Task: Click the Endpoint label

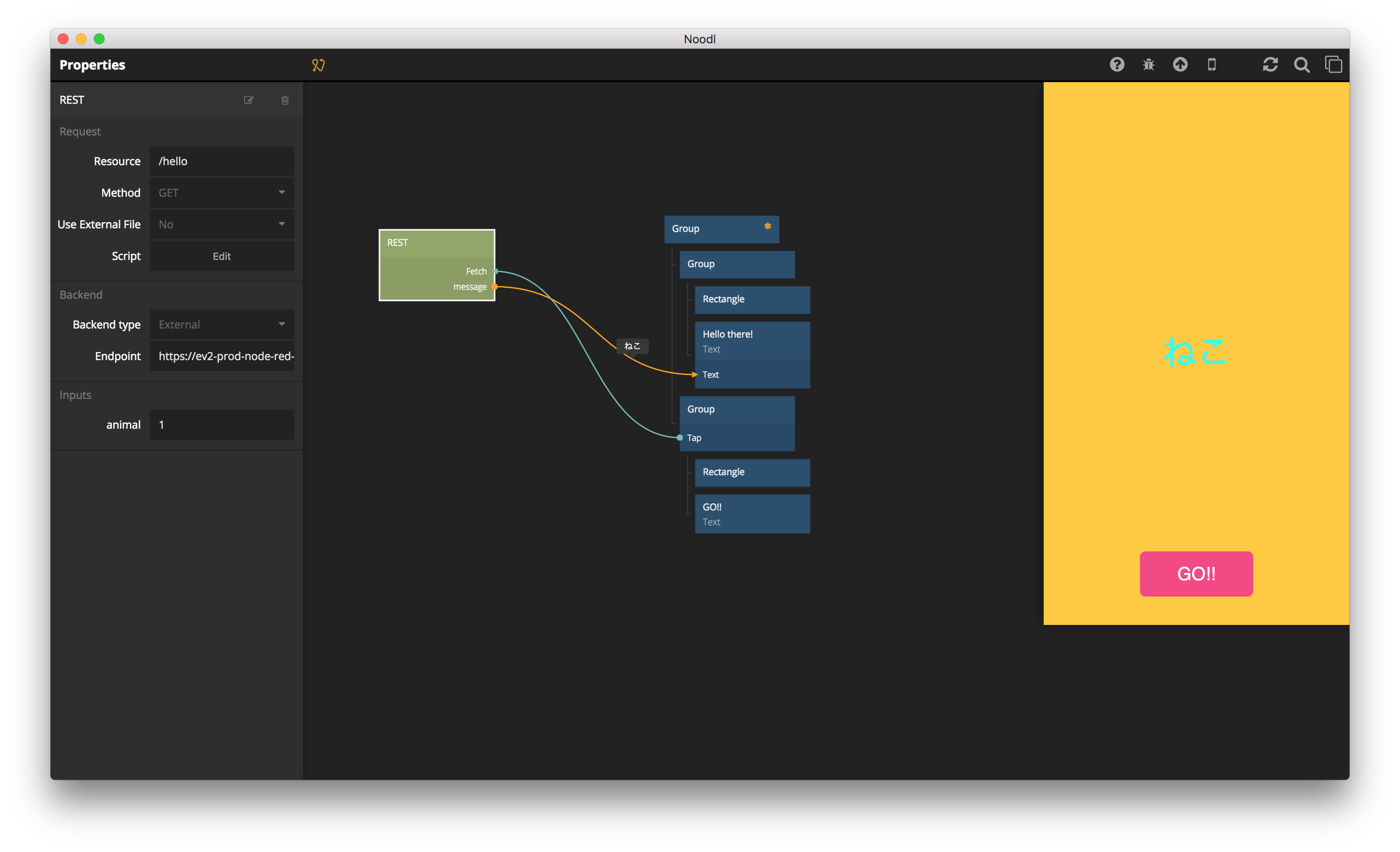Action: point(118,357)
